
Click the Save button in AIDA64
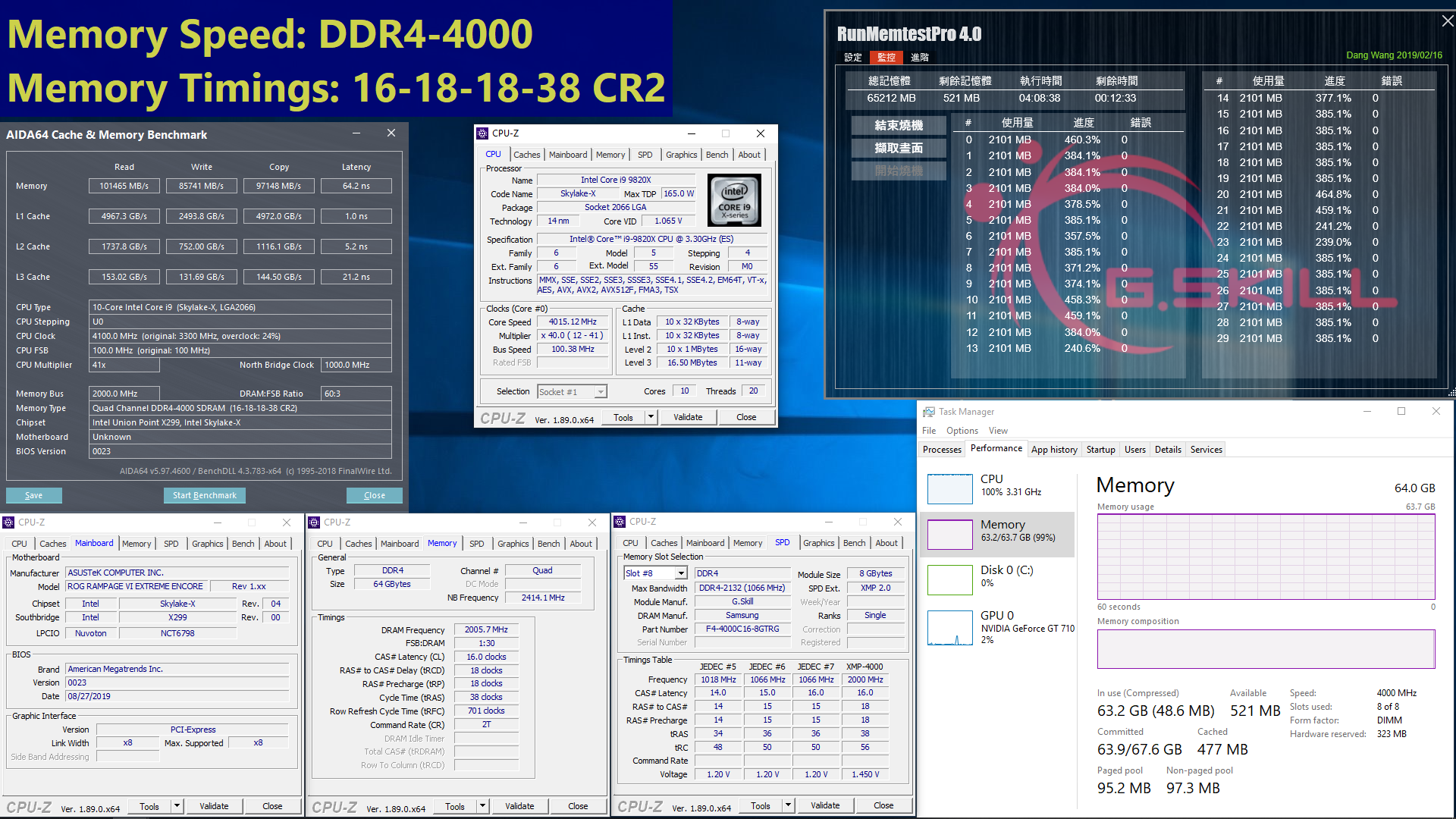[33, 495]
